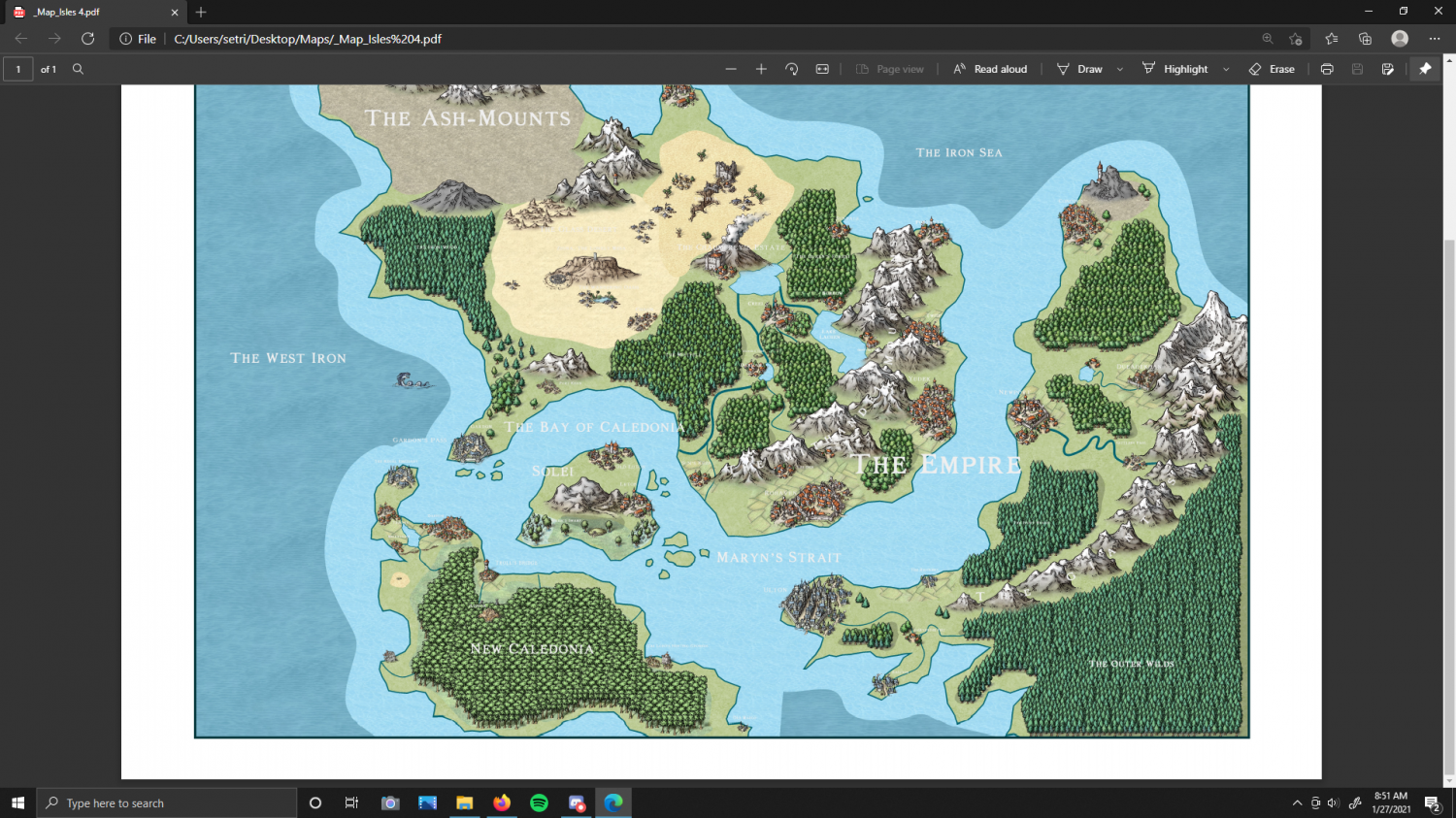Viewport: 1456px width, 818px height.
Task: Open the notification Action Center
Action: pyautogui.click(x=1432, y=802)
